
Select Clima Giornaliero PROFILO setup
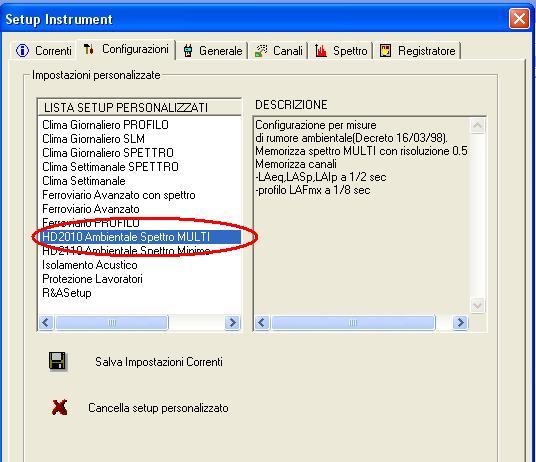[105, 125]
